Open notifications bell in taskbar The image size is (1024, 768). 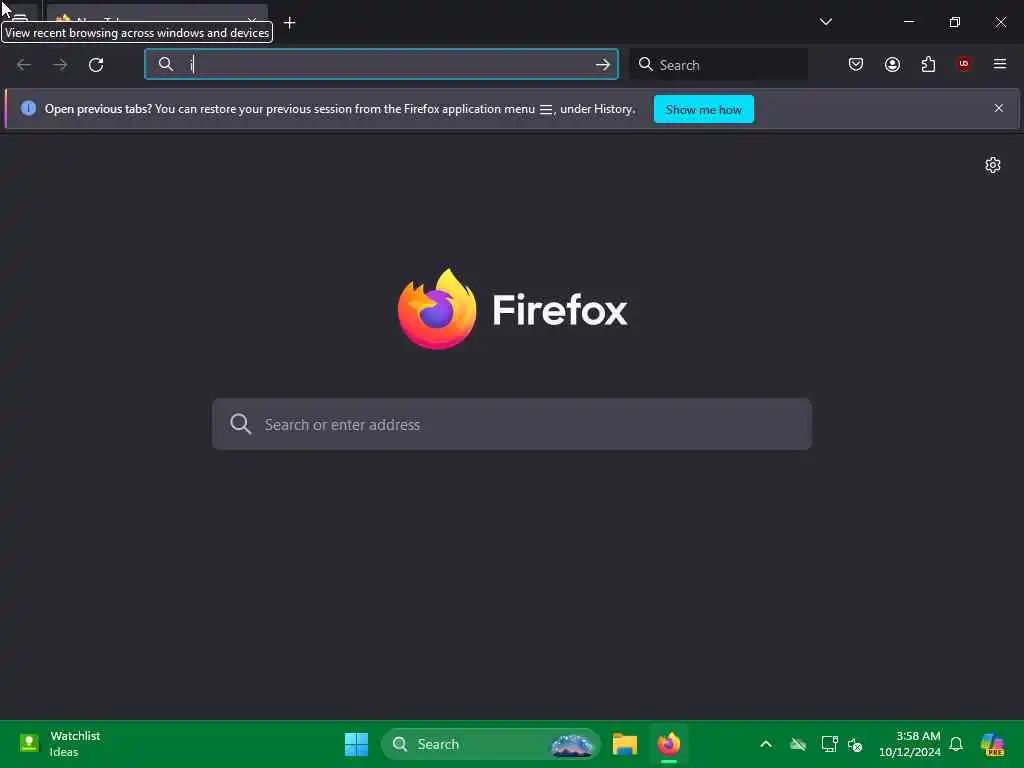pos(955,744)
